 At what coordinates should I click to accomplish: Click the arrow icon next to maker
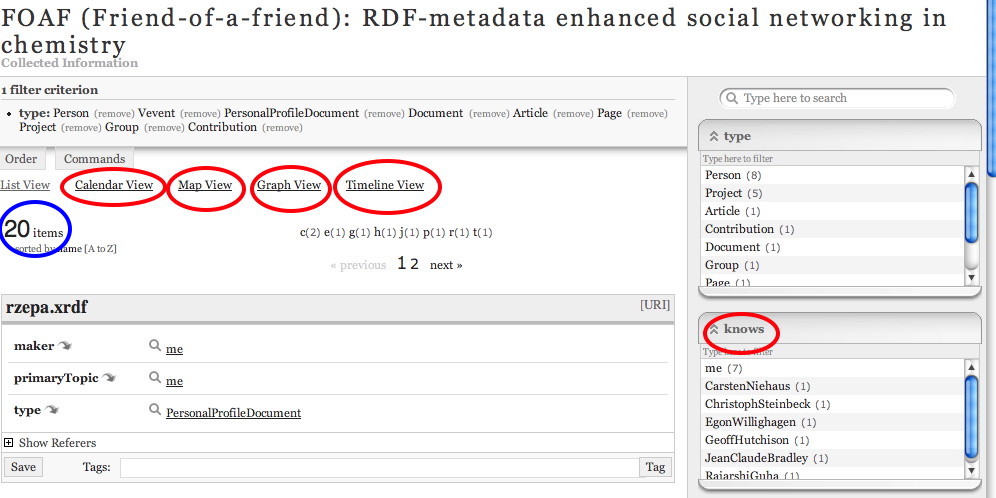pos(65,347)
